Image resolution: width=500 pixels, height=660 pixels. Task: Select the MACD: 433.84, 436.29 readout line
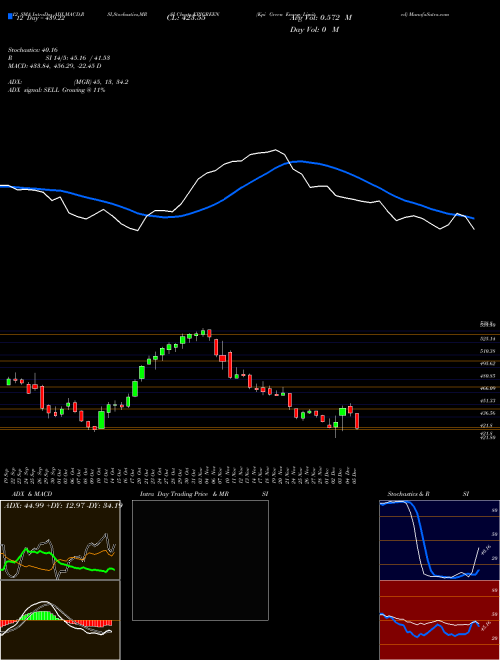click(55, 66)
